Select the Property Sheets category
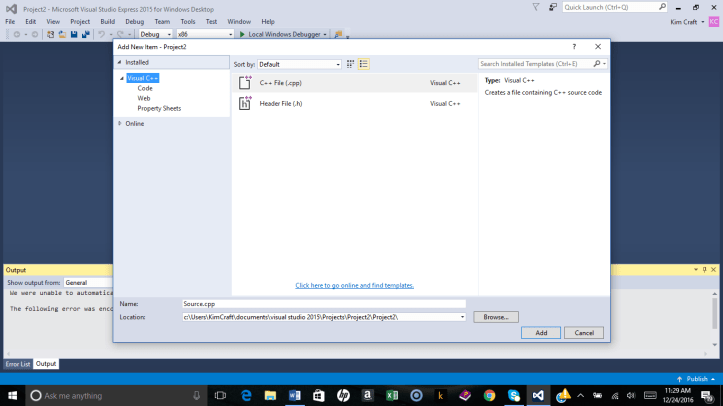 [x=159, y=108]
